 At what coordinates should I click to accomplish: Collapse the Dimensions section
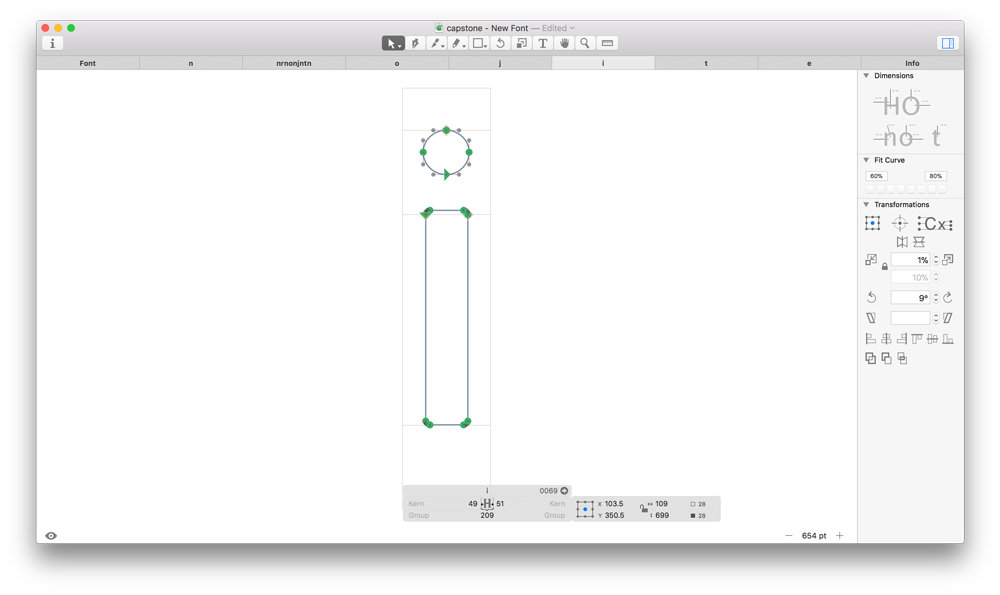[x=866, y=76]
